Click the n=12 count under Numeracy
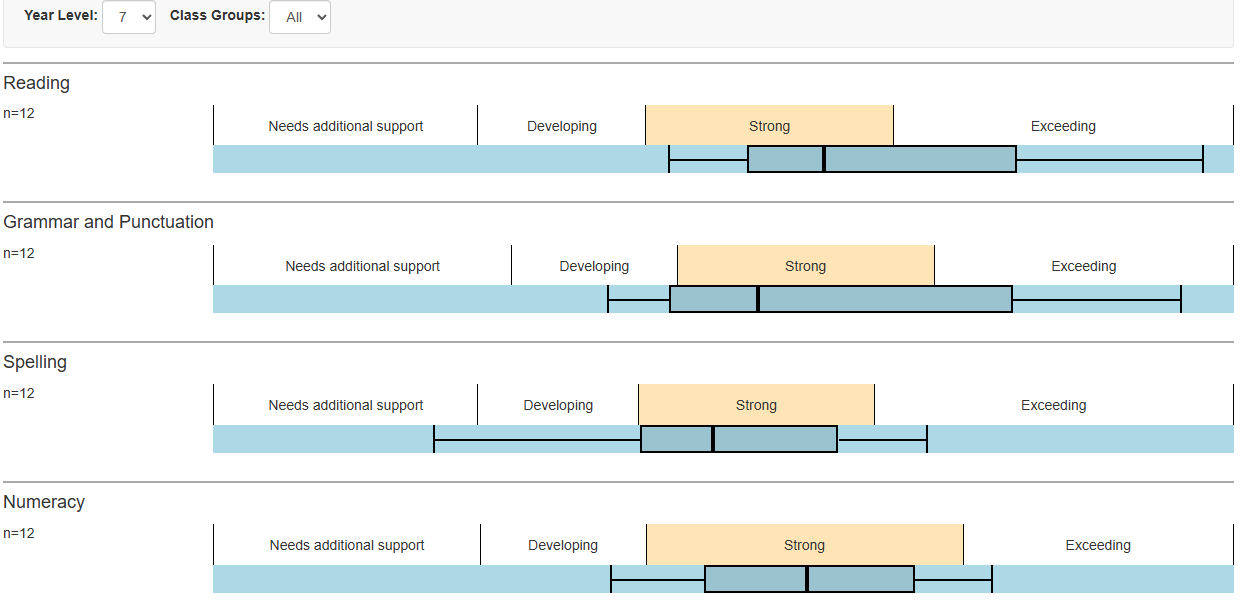The width and height of the screenshot is (1245, 614). pos(19,533)
